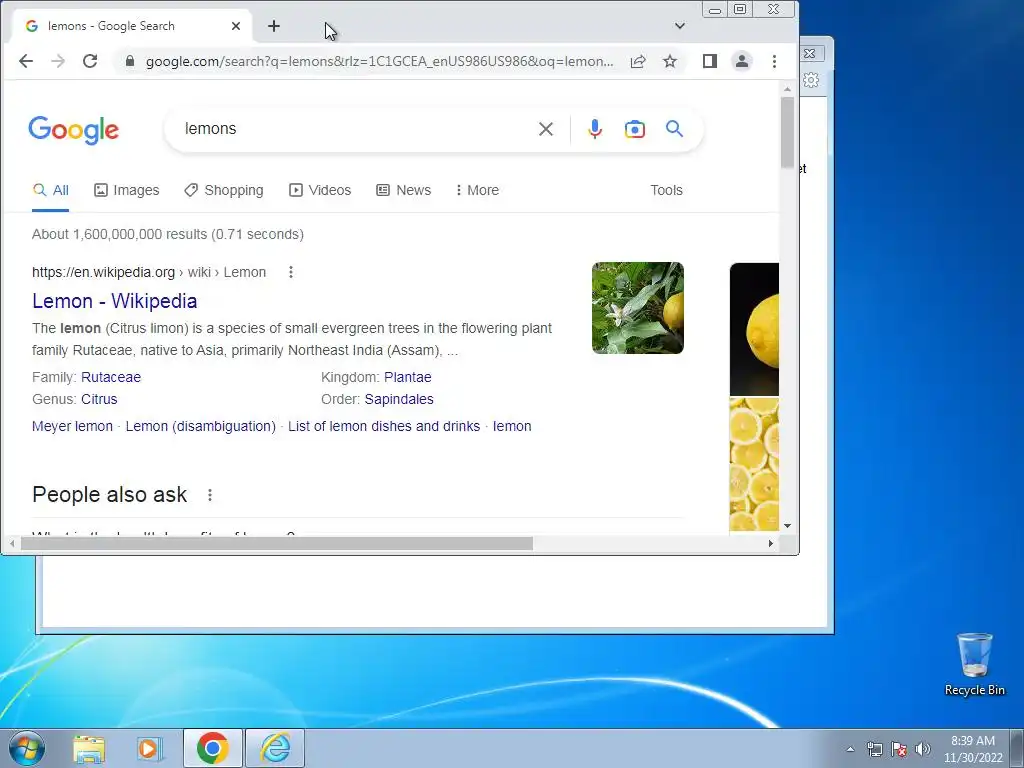The height and width of the screenshot is (768, 1024).
Task: Click the settings gear in background window
Action: (x=811, y=80)
